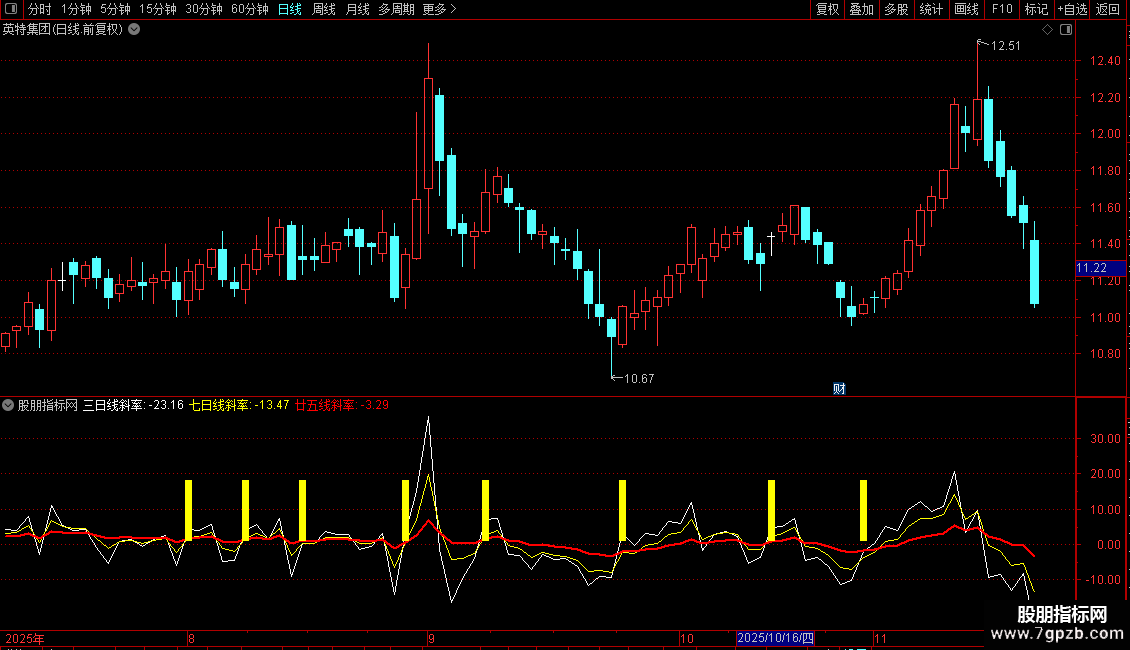This screenshot has height=650, width=1130.
Task: Click the 返回 back button
Action: pyautogui.click(x=1108, y=9)
